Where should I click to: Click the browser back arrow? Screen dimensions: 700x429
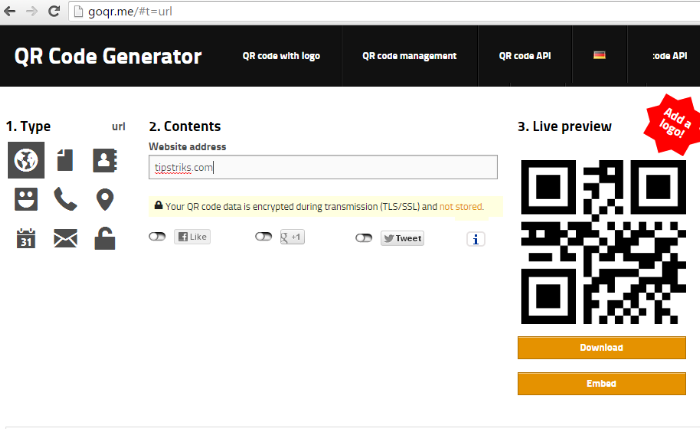tap(9, 11)
